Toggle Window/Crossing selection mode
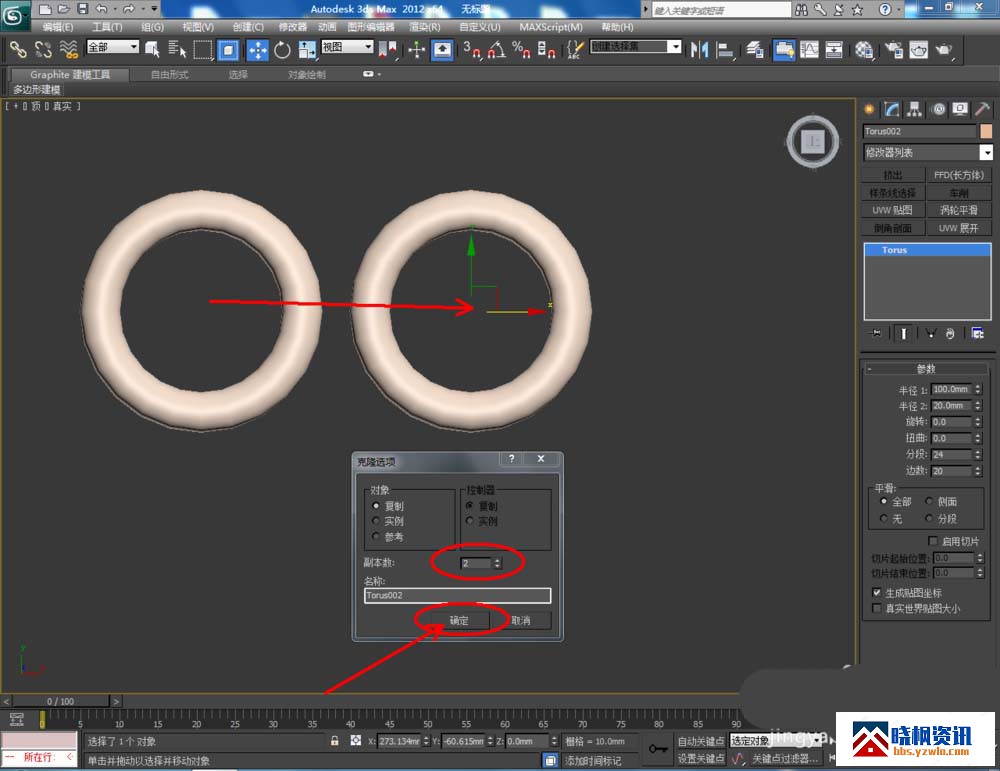Viewport: 1000px width, 771px height. (228, 49)
